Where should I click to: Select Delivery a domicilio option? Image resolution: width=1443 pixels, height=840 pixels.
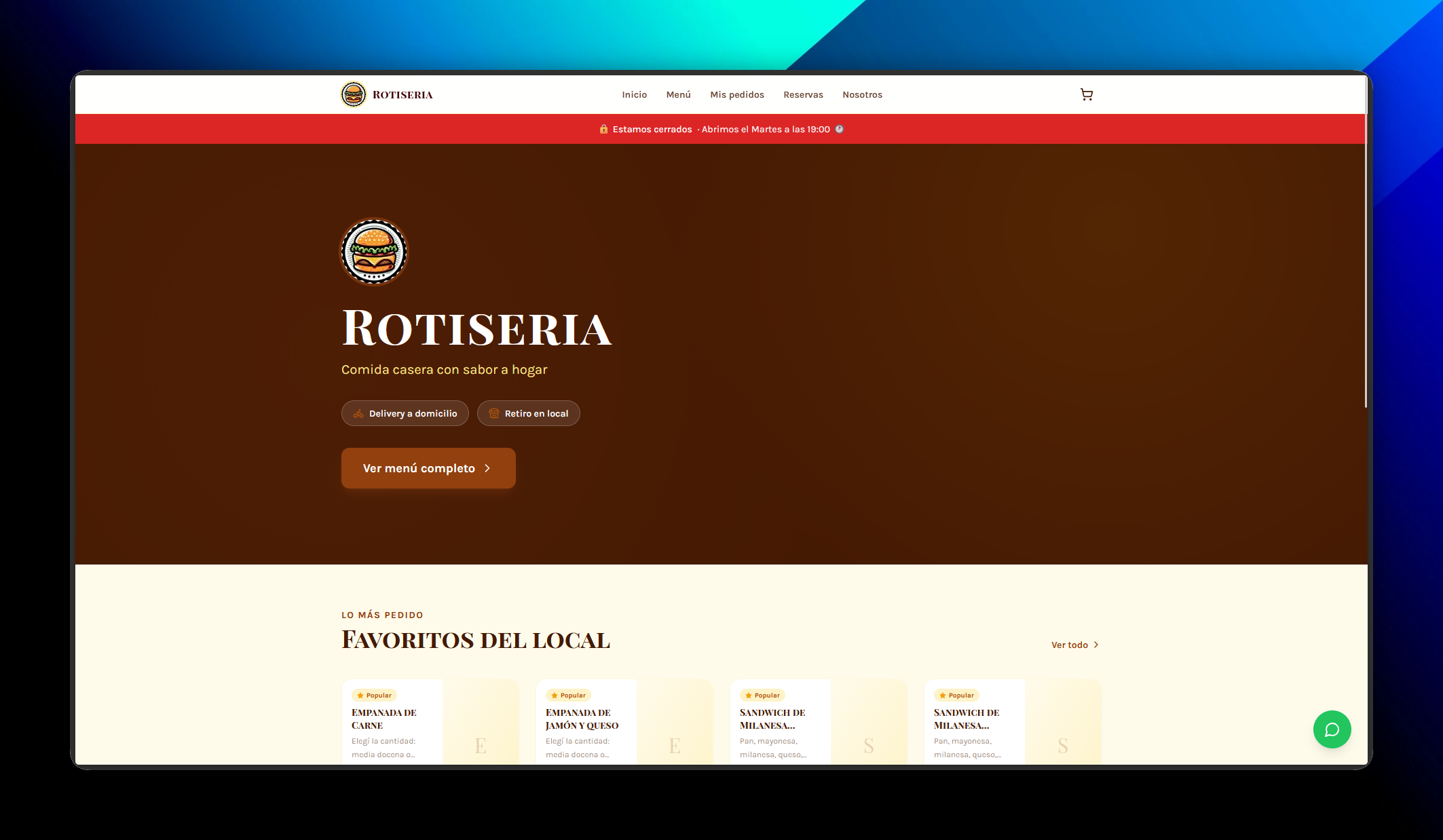point(405,413)
